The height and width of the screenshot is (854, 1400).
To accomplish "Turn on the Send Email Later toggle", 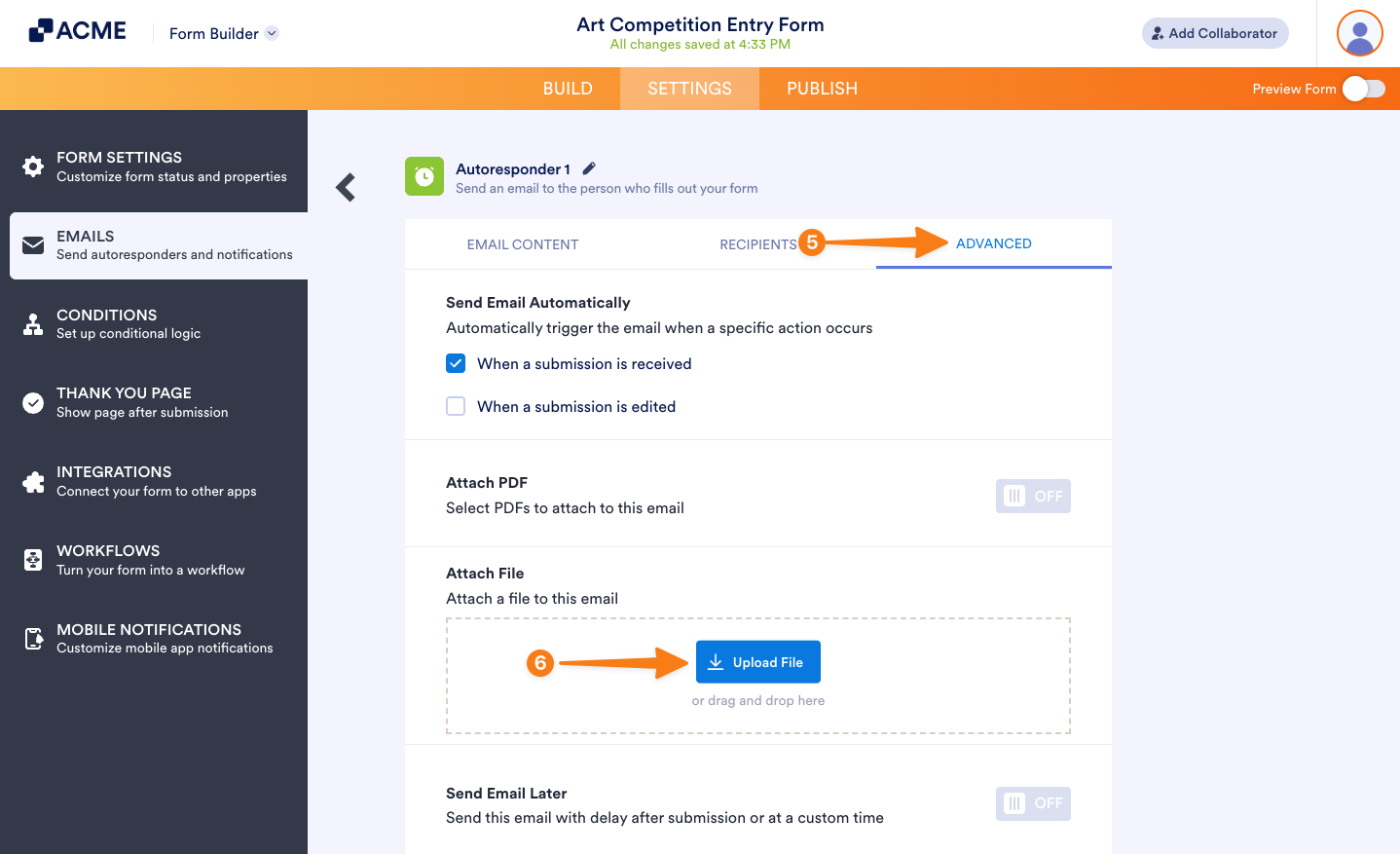I will pyautogui.click(x=1033, y=803).
